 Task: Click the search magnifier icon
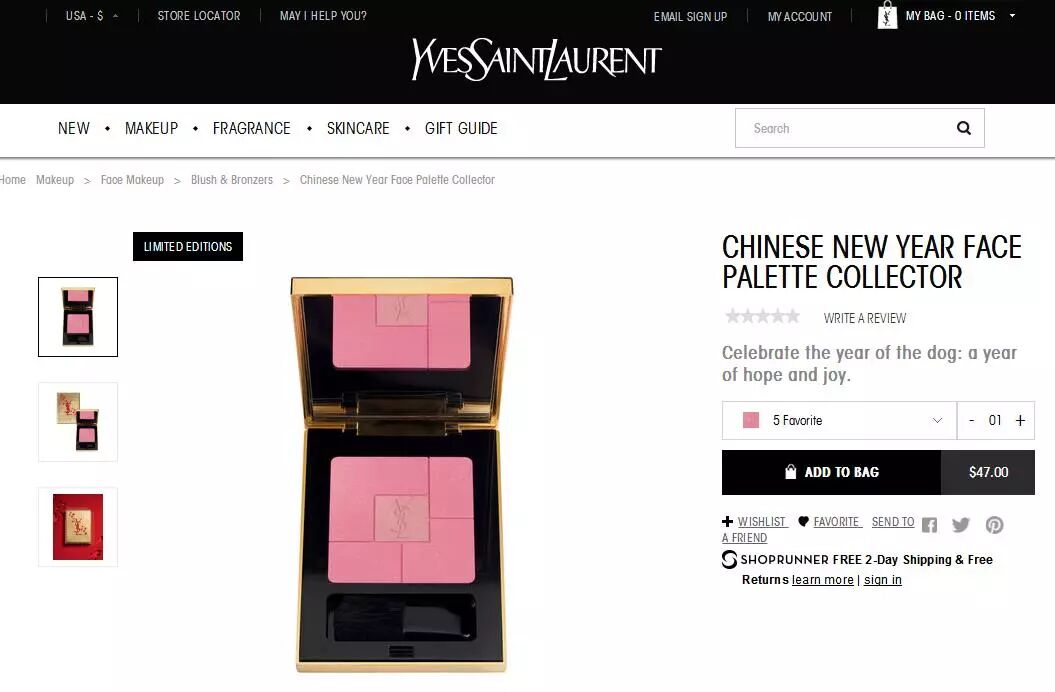coord(963,128)
